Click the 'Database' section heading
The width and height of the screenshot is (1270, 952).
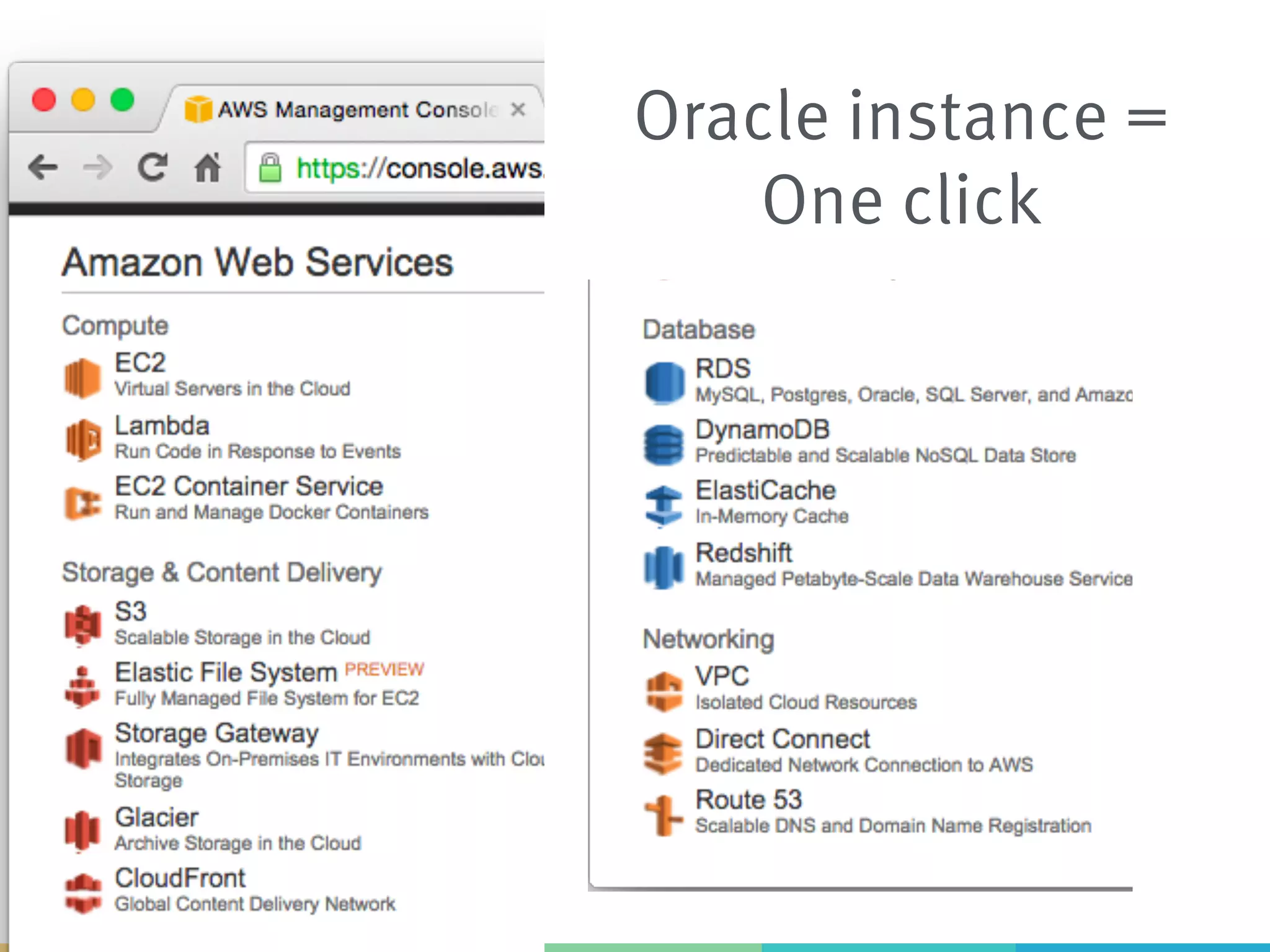(x=699, y=330)
